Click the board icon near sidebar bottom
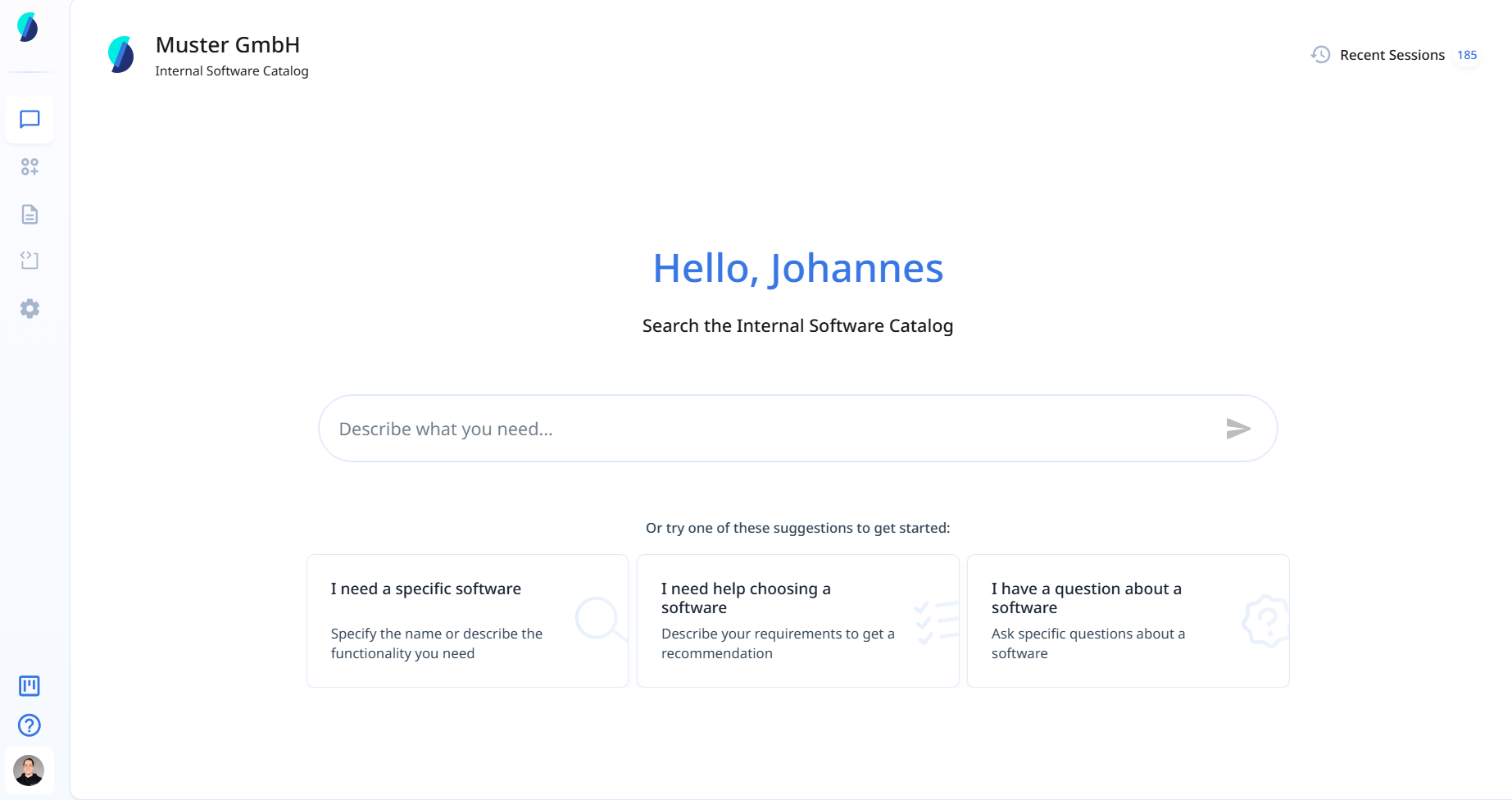1512x800 pixels. pyautogui.click(x=30, y=686)
